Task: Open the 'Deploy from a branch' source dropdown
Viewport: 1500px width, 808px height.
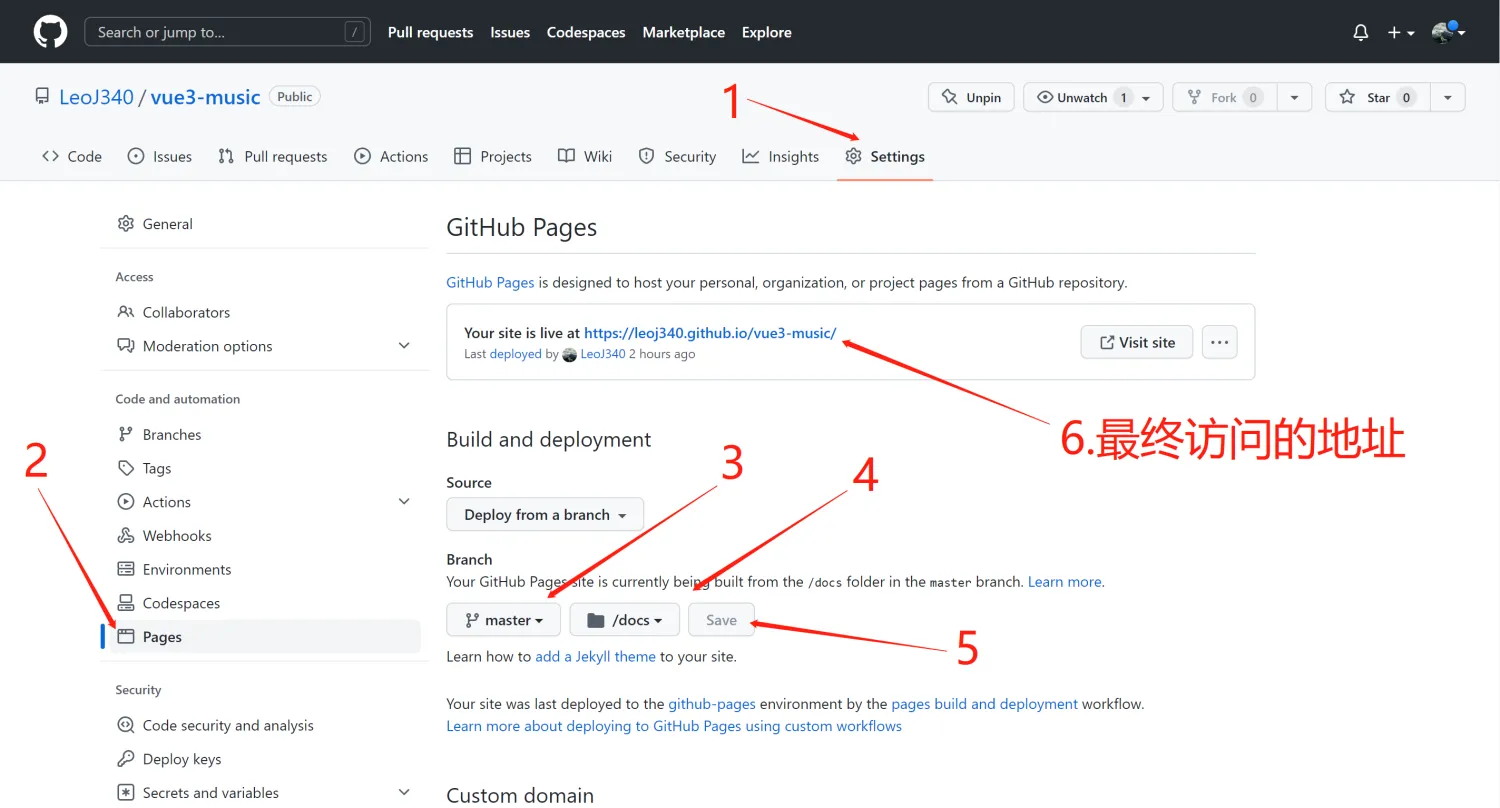Action: [544, 514]
